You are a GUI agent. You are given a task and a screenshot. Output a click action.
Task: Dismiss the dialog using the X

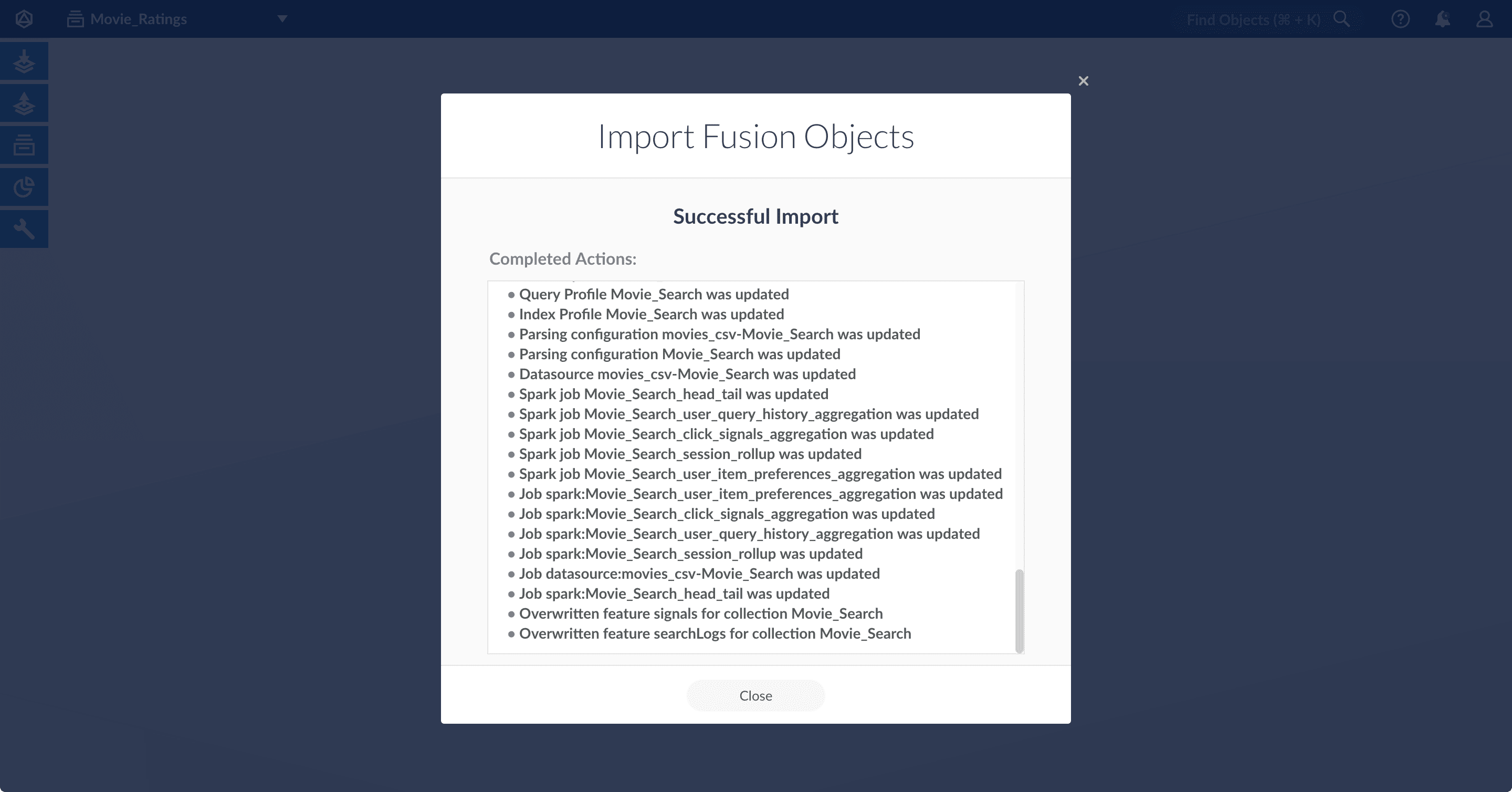coord(1083,80)
